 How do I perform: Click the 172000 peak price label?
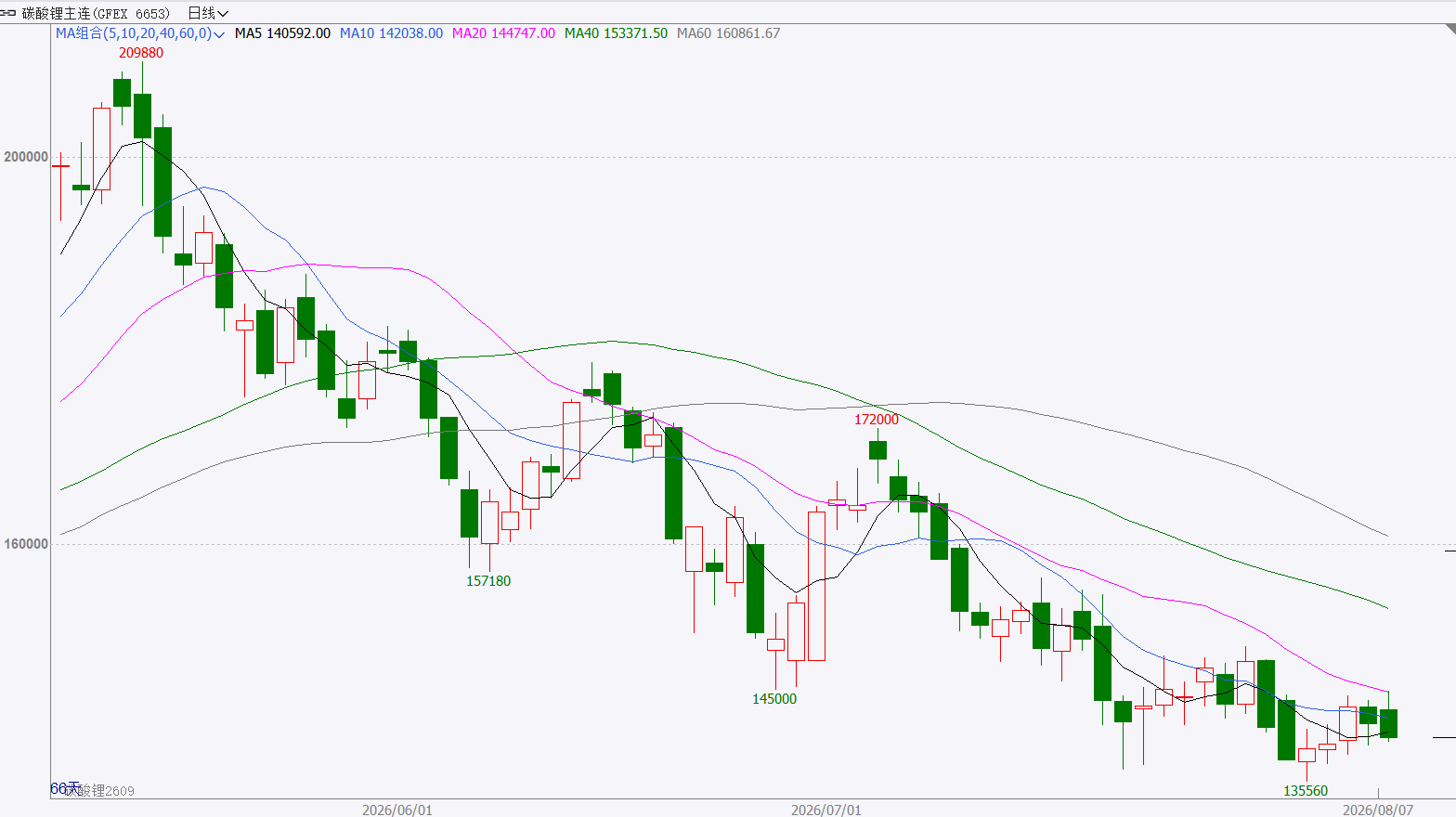click(x=877, y=420)
